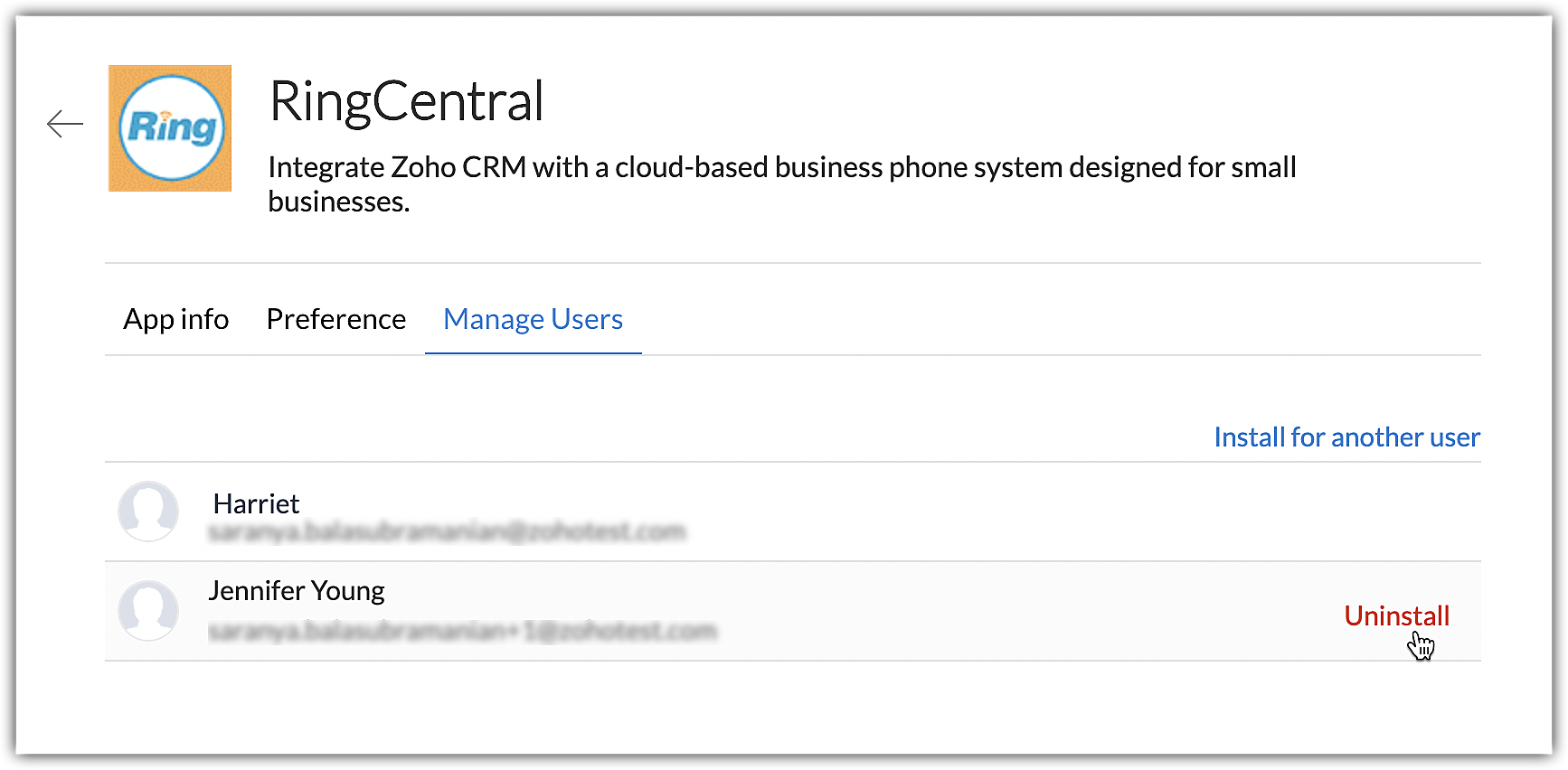Image resolution: width=1568 pixels, height=770 pixels.
Task: Click the blurred email under Harriet
Action: 447,532
